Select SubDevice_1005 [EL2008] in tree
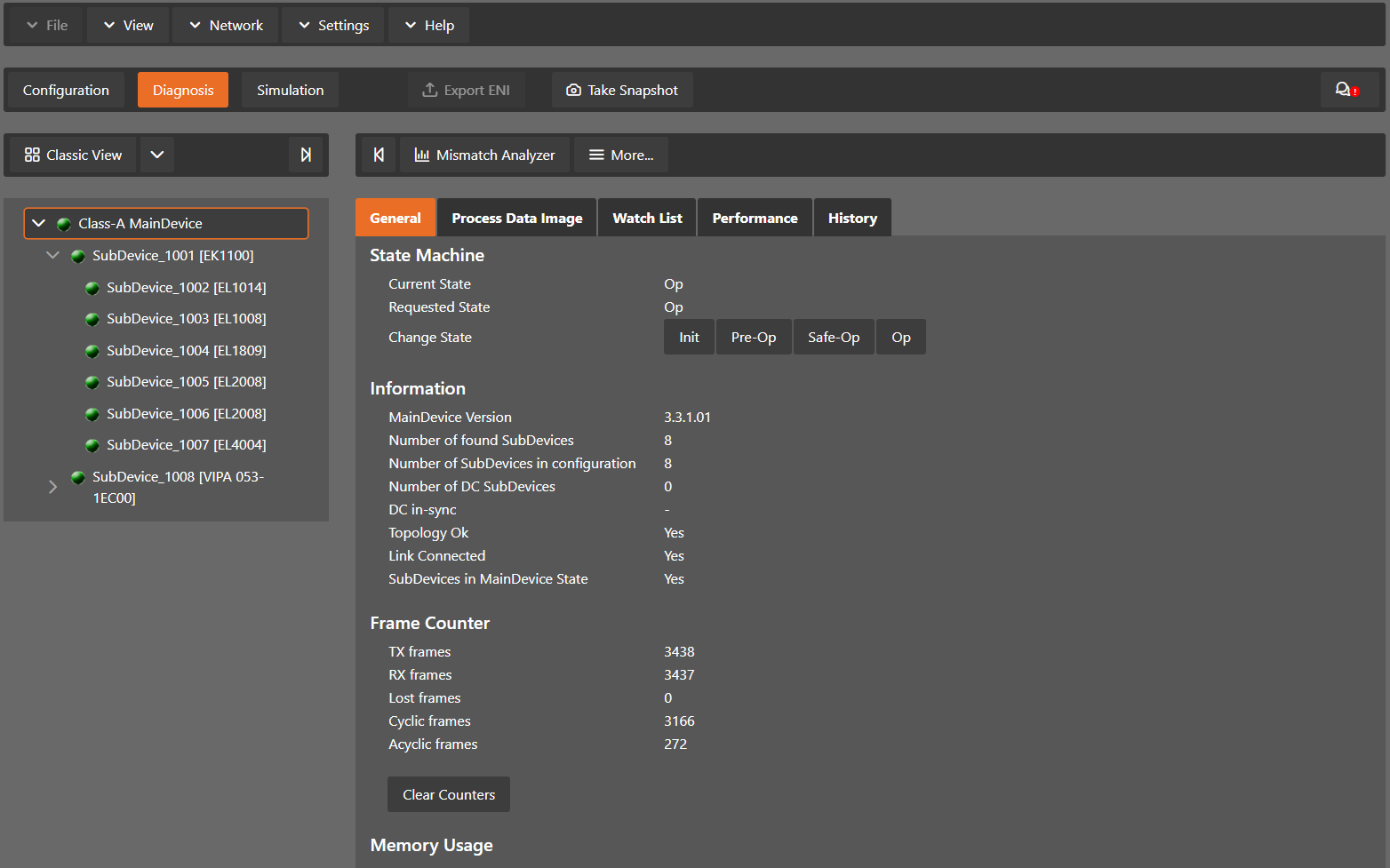1390x868 pixels. coord(187,381)
